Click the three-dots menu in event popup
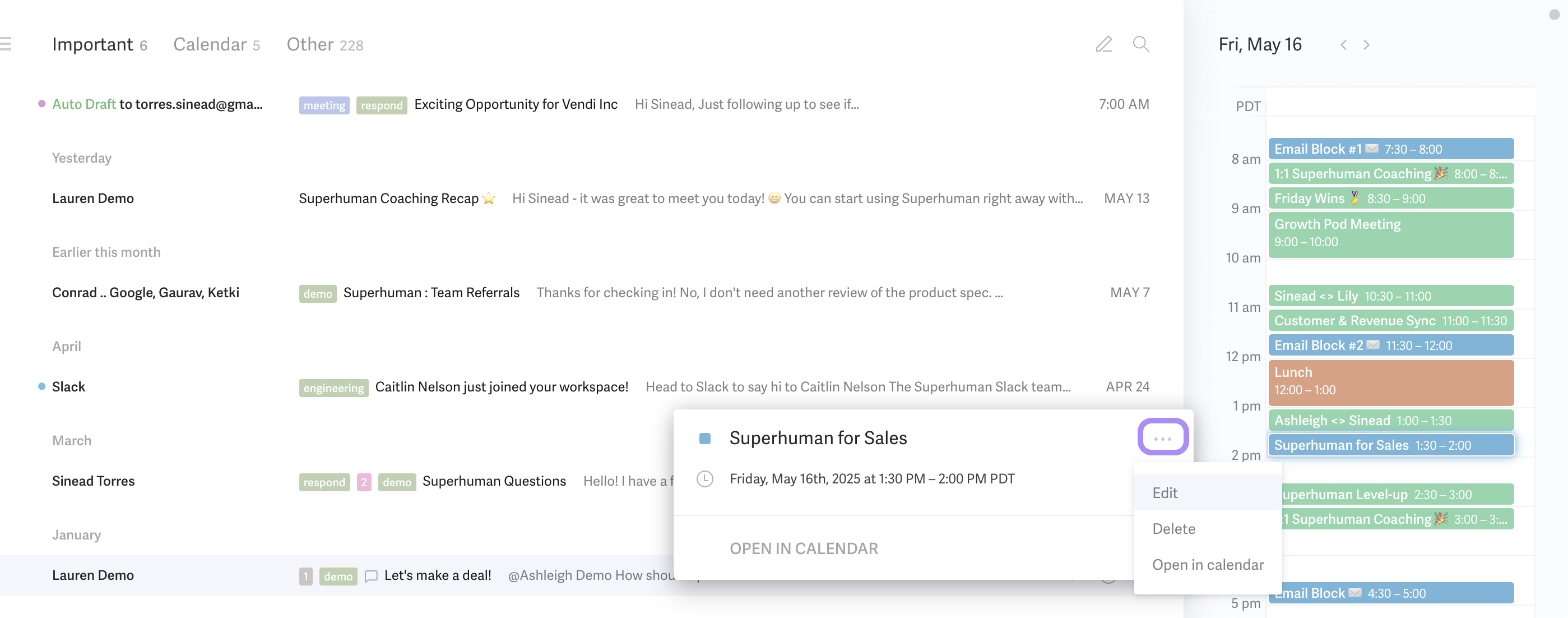 click(x=1163, y=437)
